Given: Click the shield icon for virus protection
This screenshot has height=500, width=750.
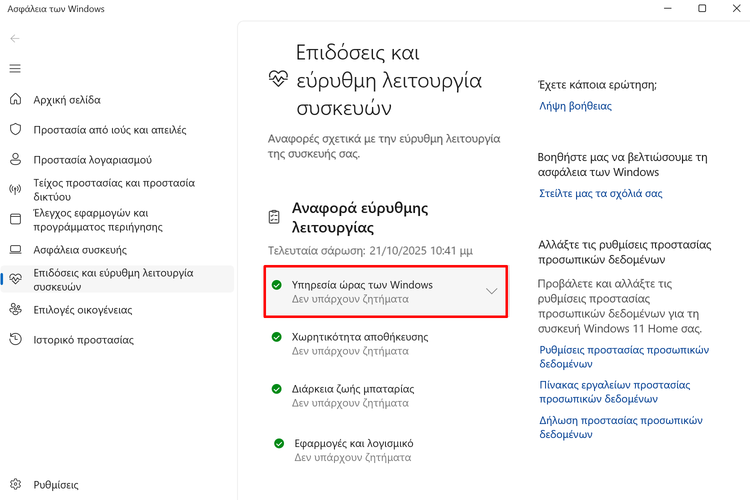Looking at the screenshot, I should tap(15, 130).
